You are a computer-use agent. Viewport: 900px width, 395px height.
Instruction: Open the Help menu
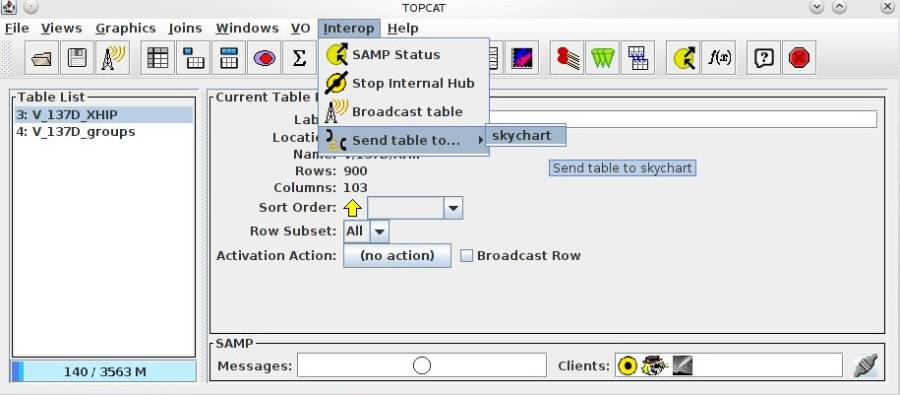[x=402, y=28]
